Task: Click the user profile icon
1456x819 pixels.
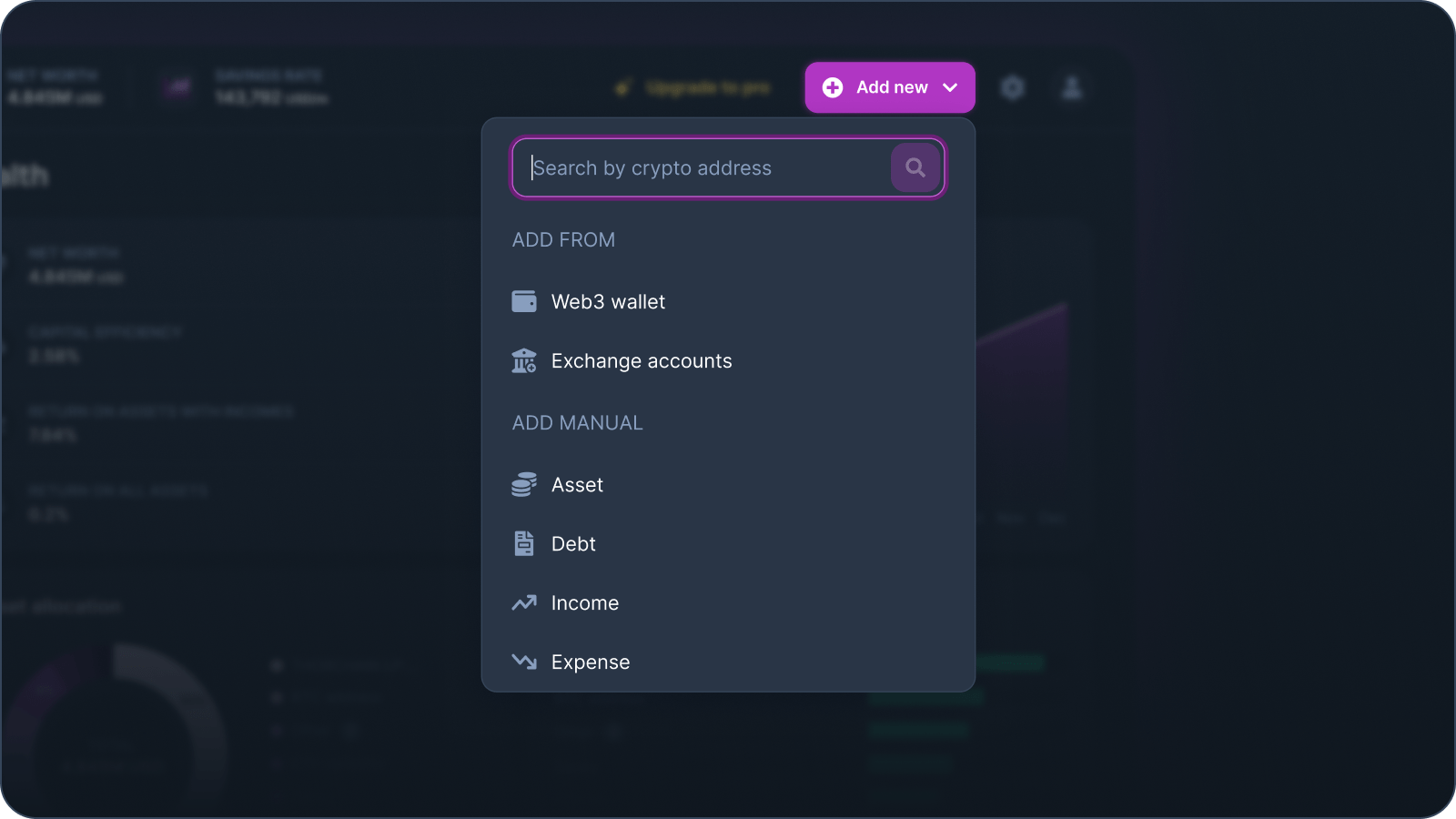Action: pyautogui.click(x=1072, y=87)
